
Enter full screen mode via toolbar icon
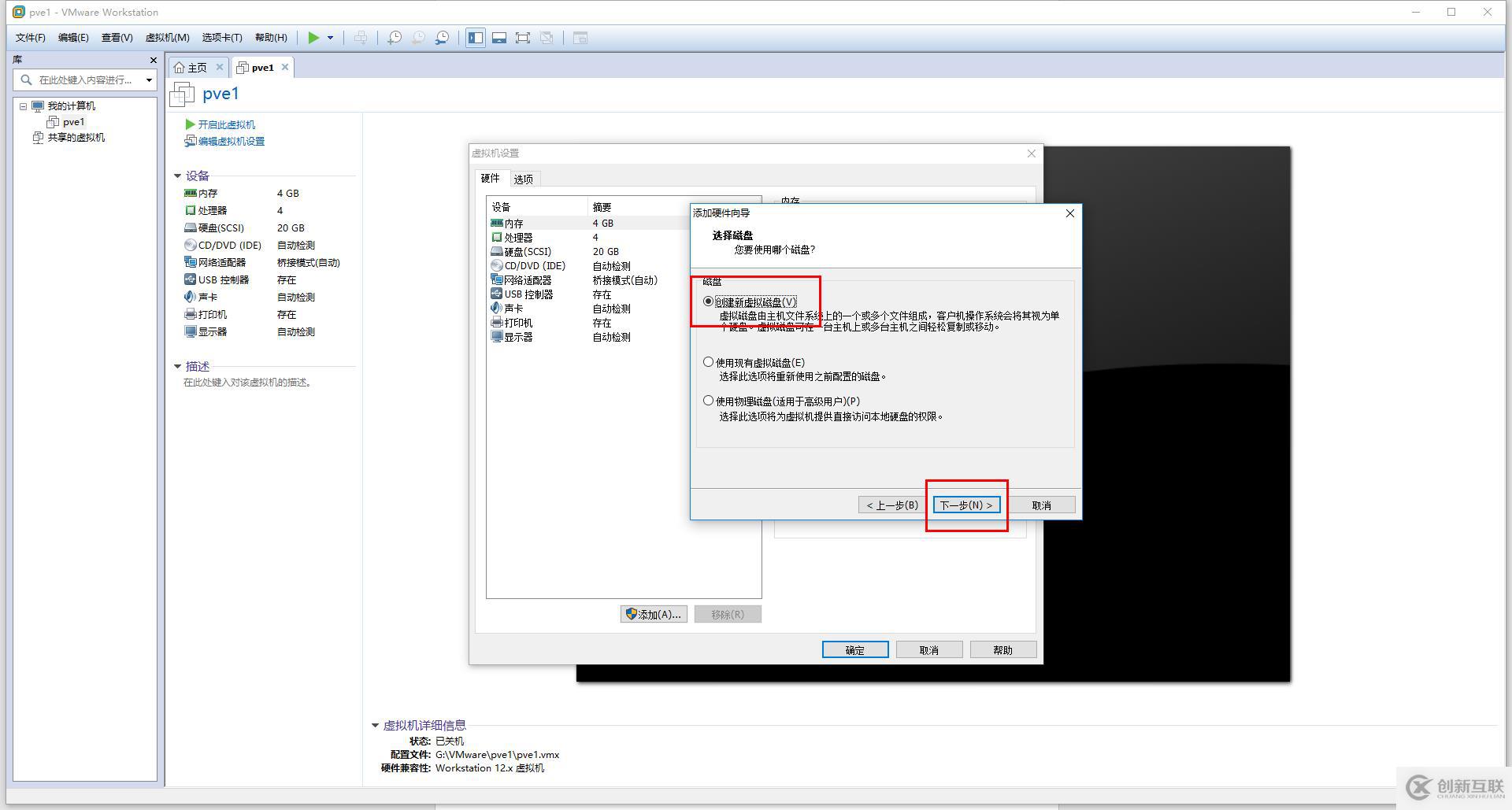(522, 38)
